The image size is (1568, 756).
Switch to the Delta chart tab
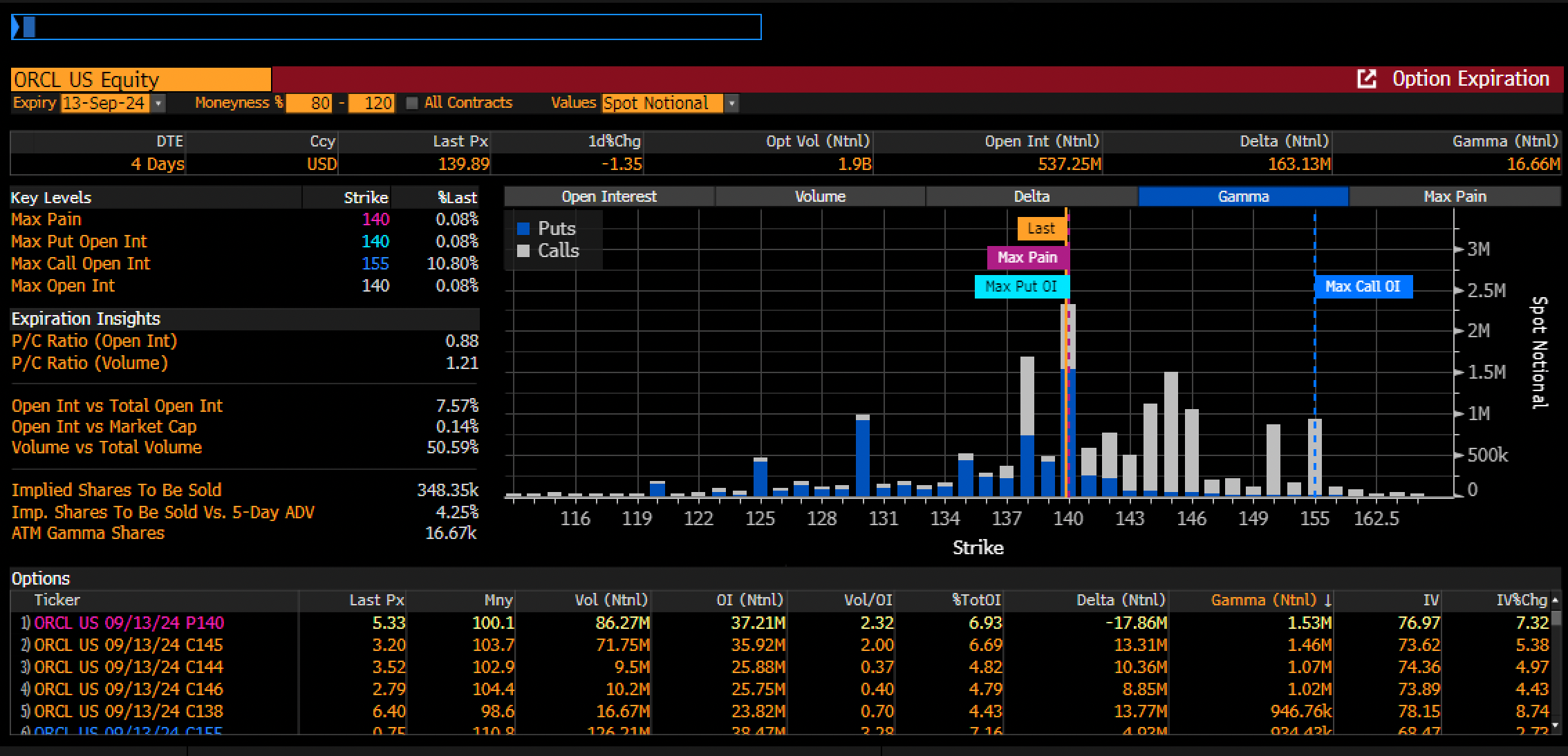[x=1032, y=196]
